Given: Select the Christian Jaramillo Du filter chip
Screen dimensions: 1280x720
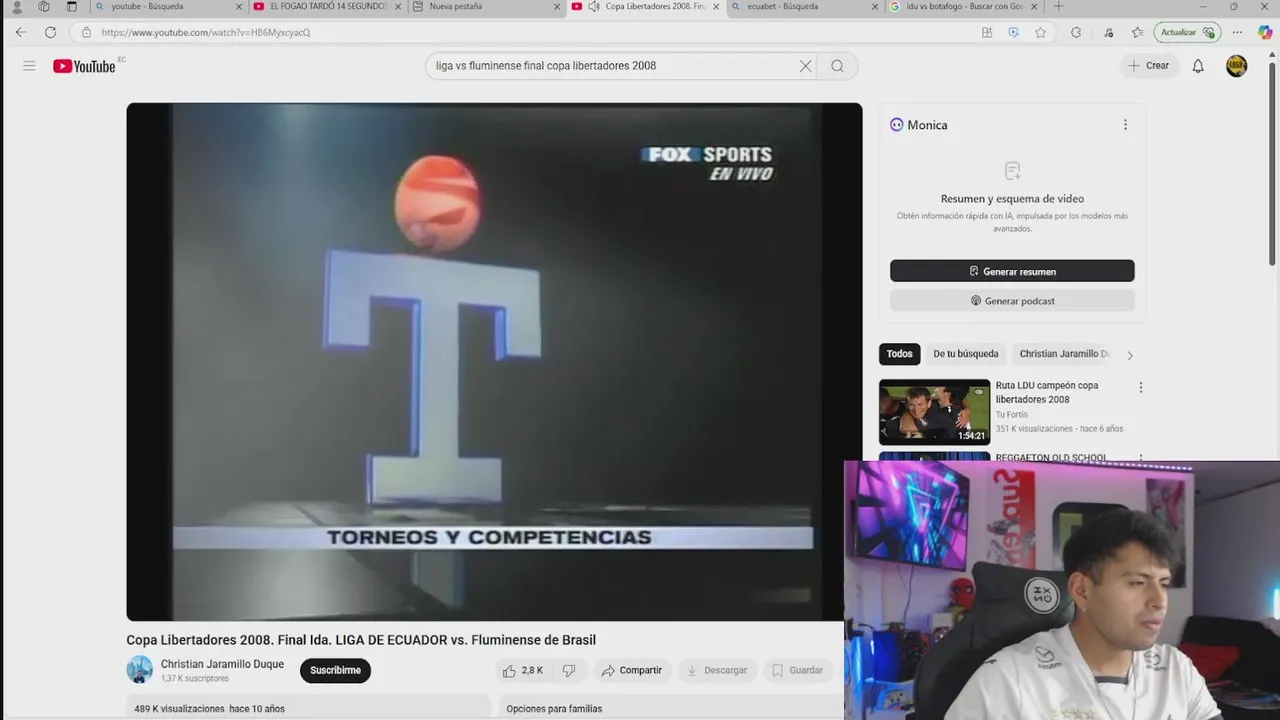Looking at the screenshot, I should [x=1064, y=354].
